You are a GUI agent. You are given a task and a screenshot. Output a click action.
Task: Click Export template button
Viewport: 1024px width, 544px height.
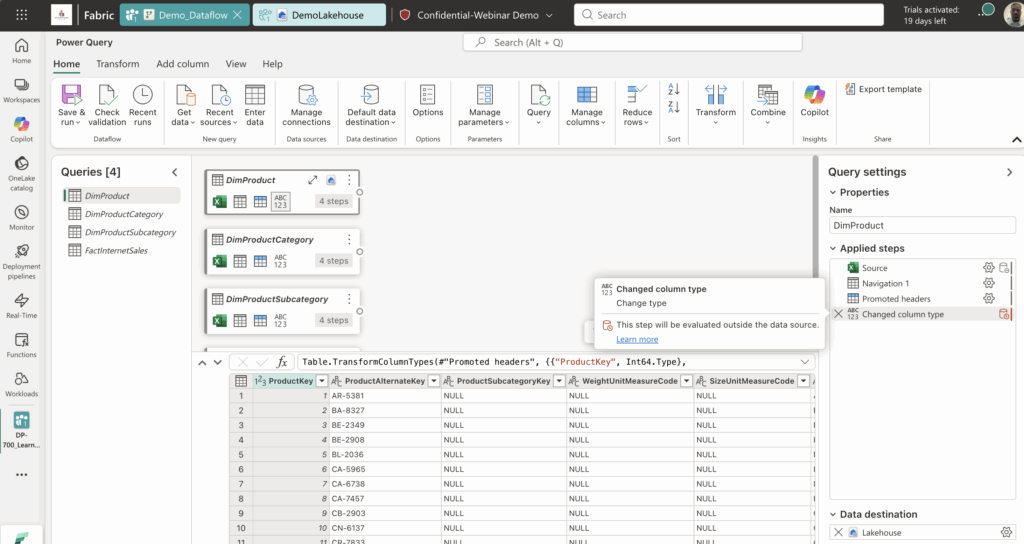884,89
